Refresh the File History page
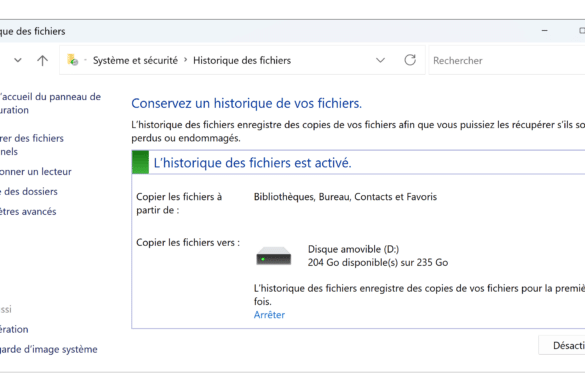 410,60
